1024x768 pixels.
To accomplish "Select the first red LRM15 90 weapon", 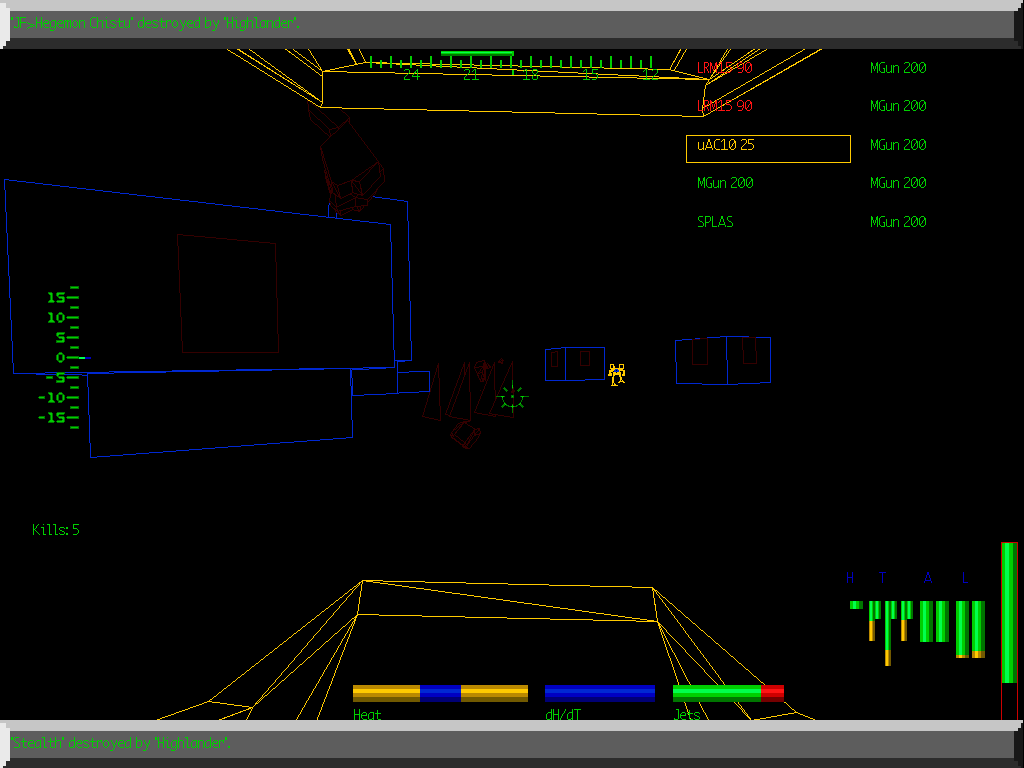I will pos(724,68).
